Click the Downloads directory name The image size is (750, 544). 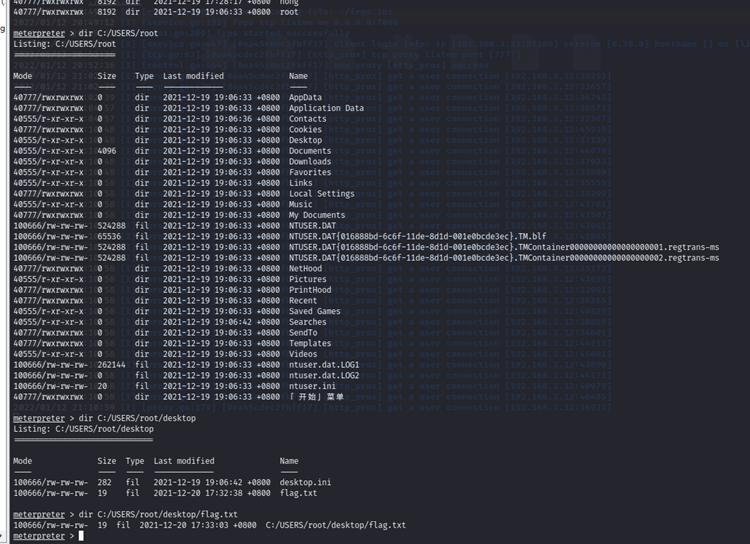[x=310, y=162]
